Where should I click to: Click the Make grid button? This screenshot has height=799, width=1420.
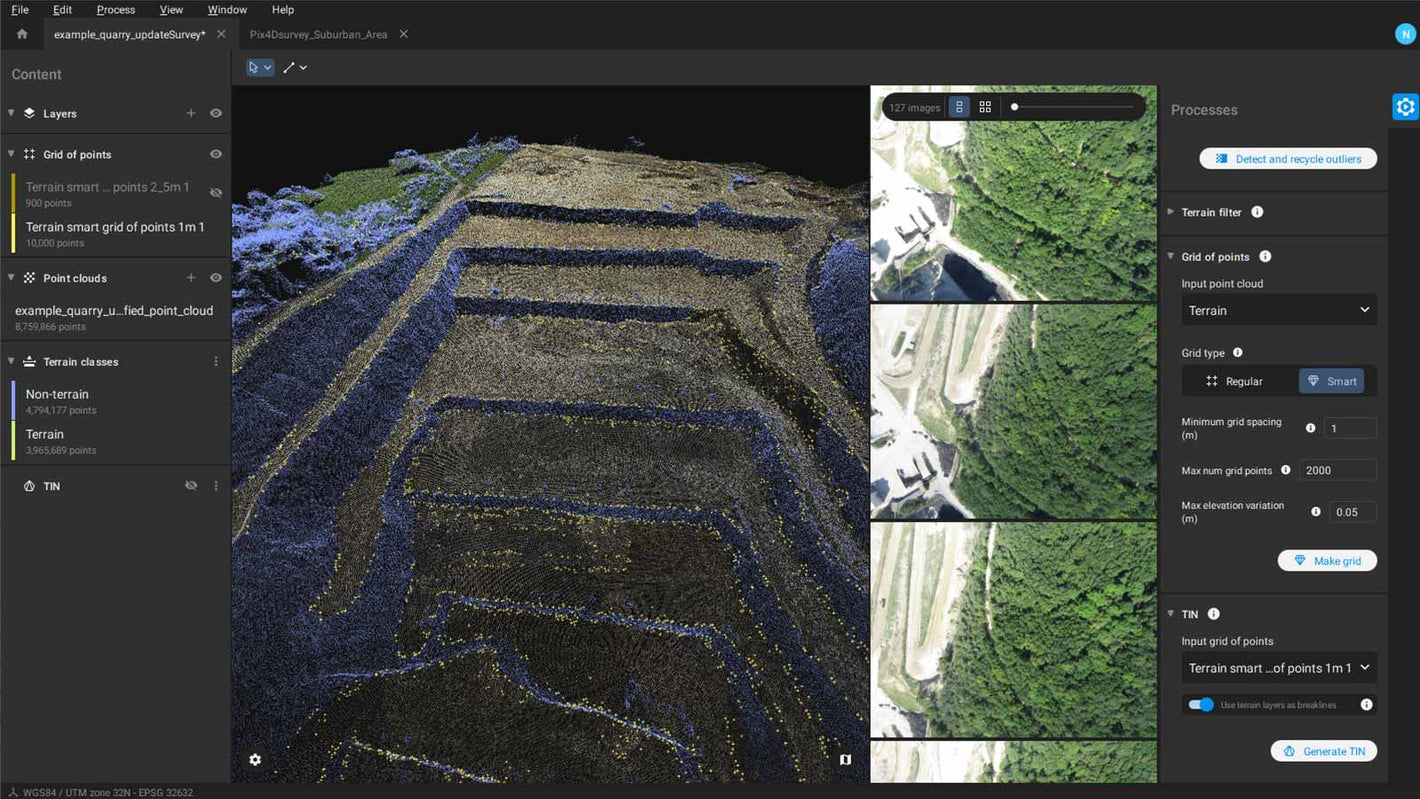(x=1327, y=561)
